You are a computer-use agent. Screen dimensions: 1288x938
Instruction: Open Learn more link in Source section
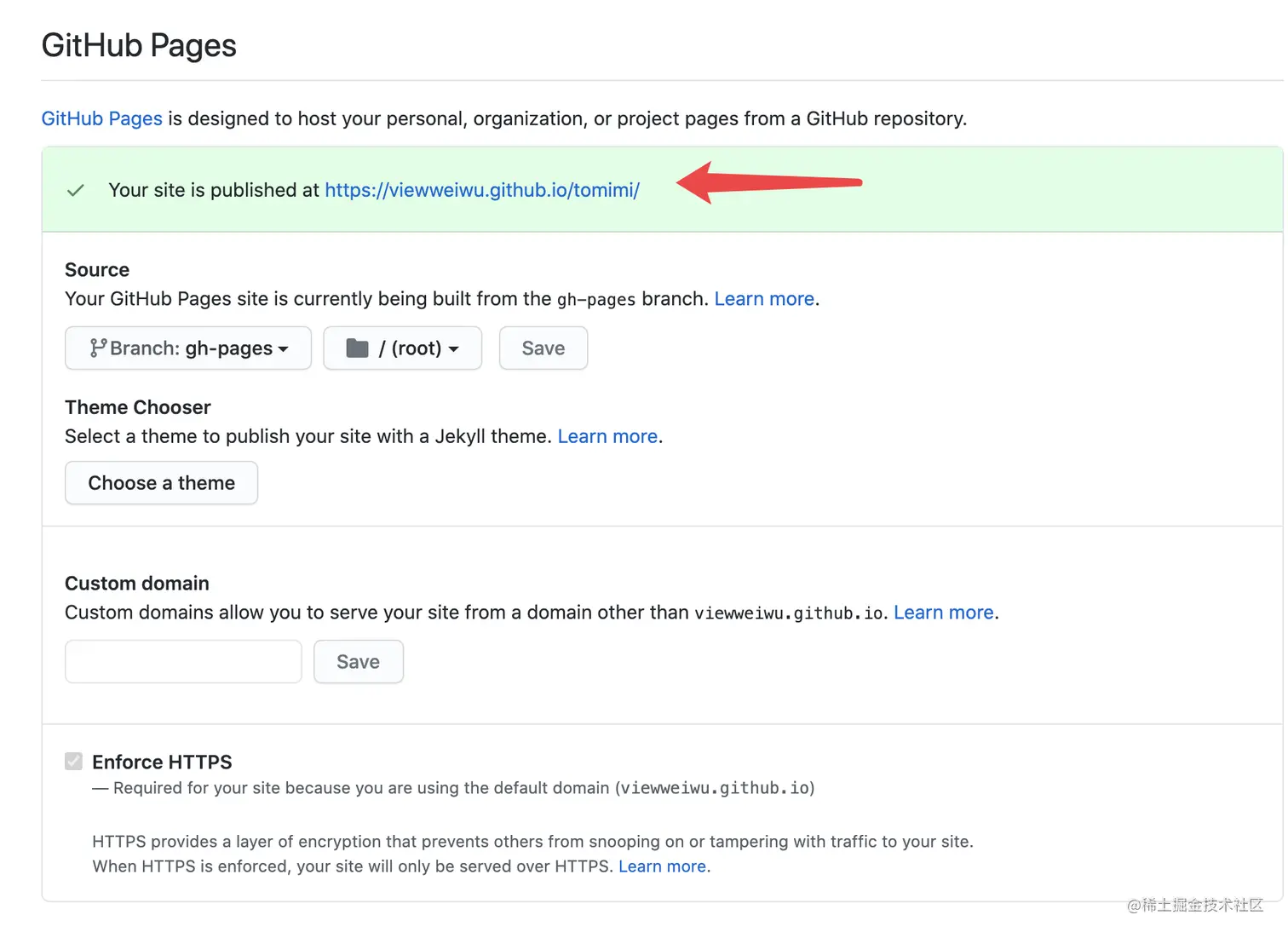pyautogui.click(x=764, y=299)
